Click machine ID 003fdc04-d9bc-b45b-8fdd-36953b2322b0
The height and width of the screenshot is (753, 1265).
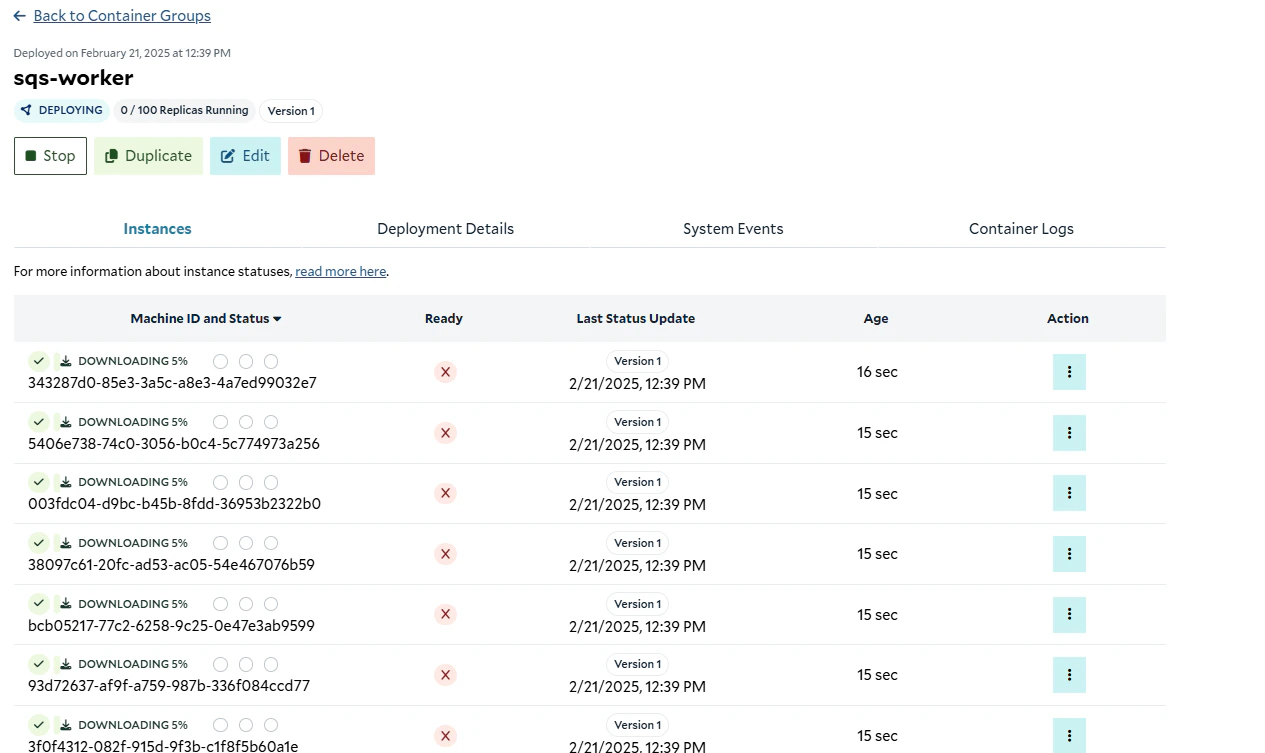click(174, 503)
